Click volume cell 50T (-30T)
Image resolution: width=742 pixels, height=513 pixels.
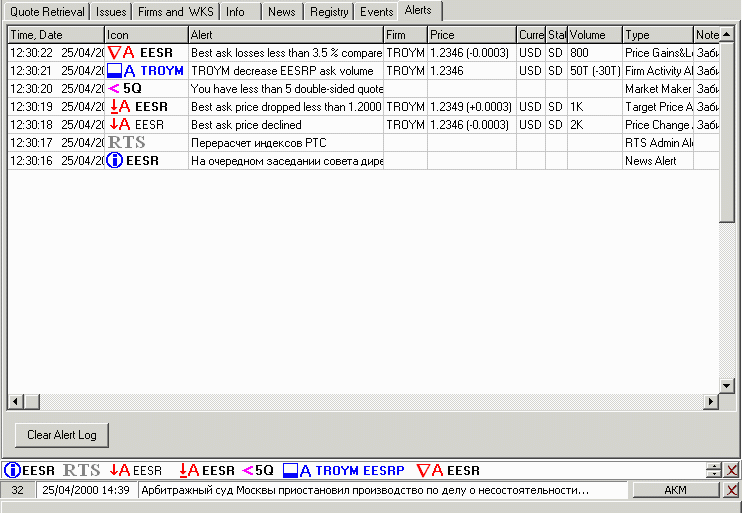click(x=595, y=71)
